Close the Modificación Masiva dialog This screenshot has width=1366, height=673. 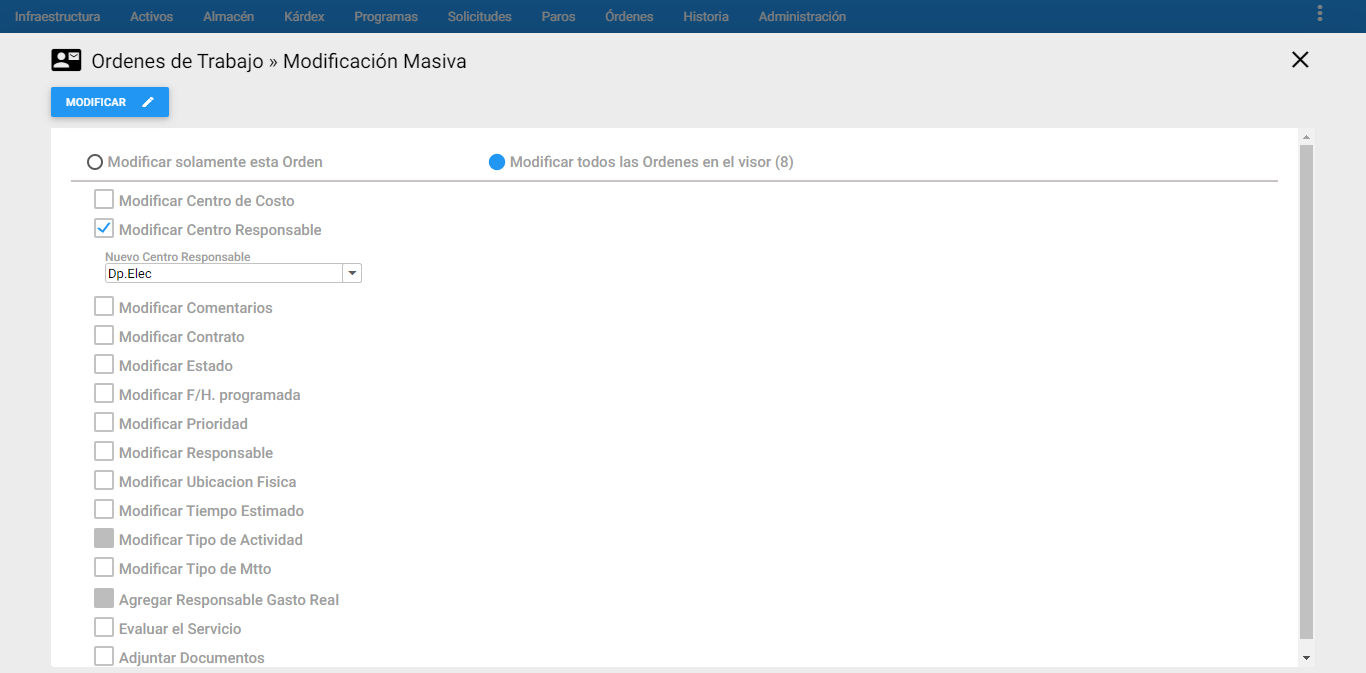click(x=1300, y=60)
